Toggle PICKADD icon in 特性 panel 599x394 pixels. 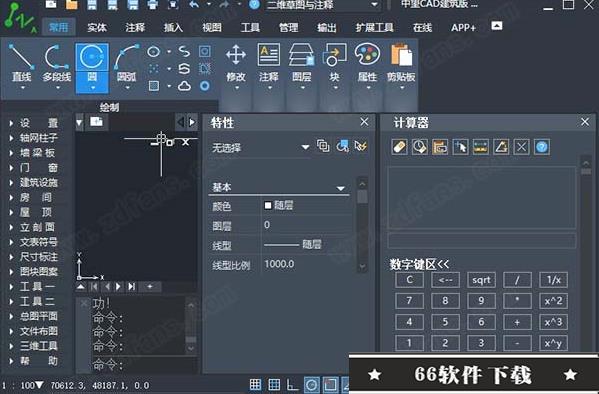pyautogui.click(x=323, y=146)
